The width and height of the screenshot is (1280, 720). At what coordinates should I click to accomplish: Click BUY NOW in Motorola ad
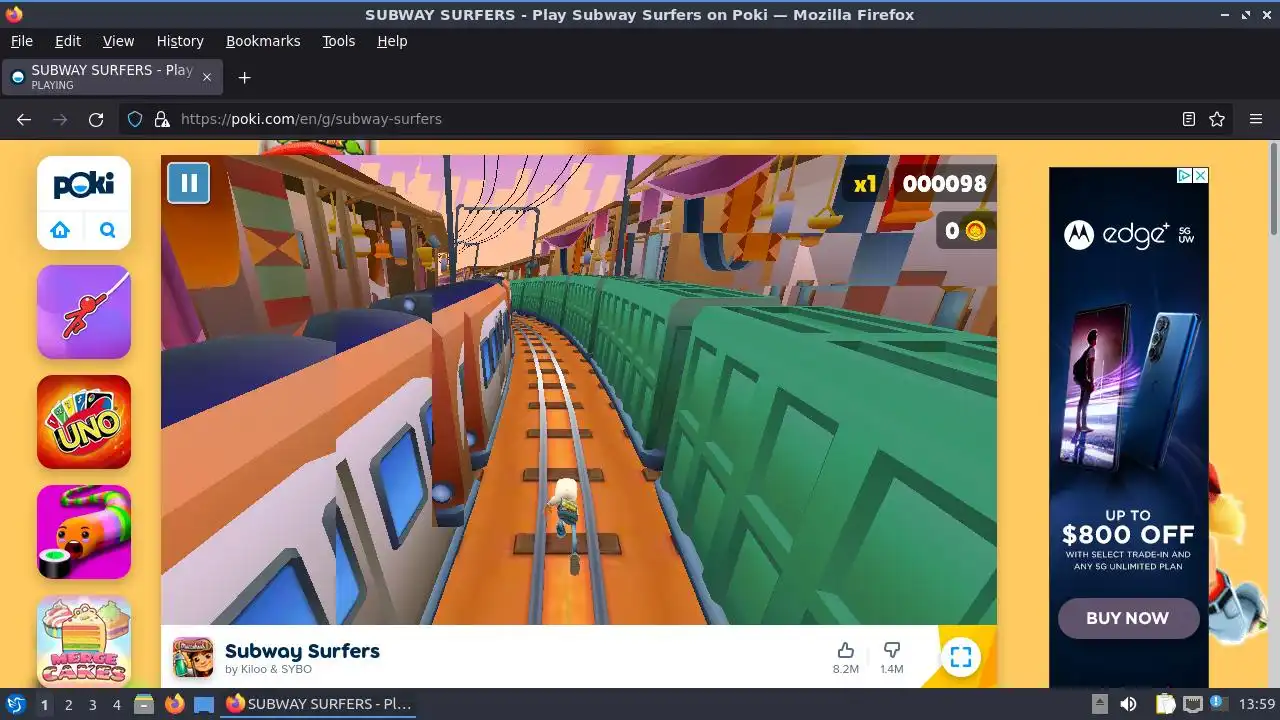click(1128, 618)
